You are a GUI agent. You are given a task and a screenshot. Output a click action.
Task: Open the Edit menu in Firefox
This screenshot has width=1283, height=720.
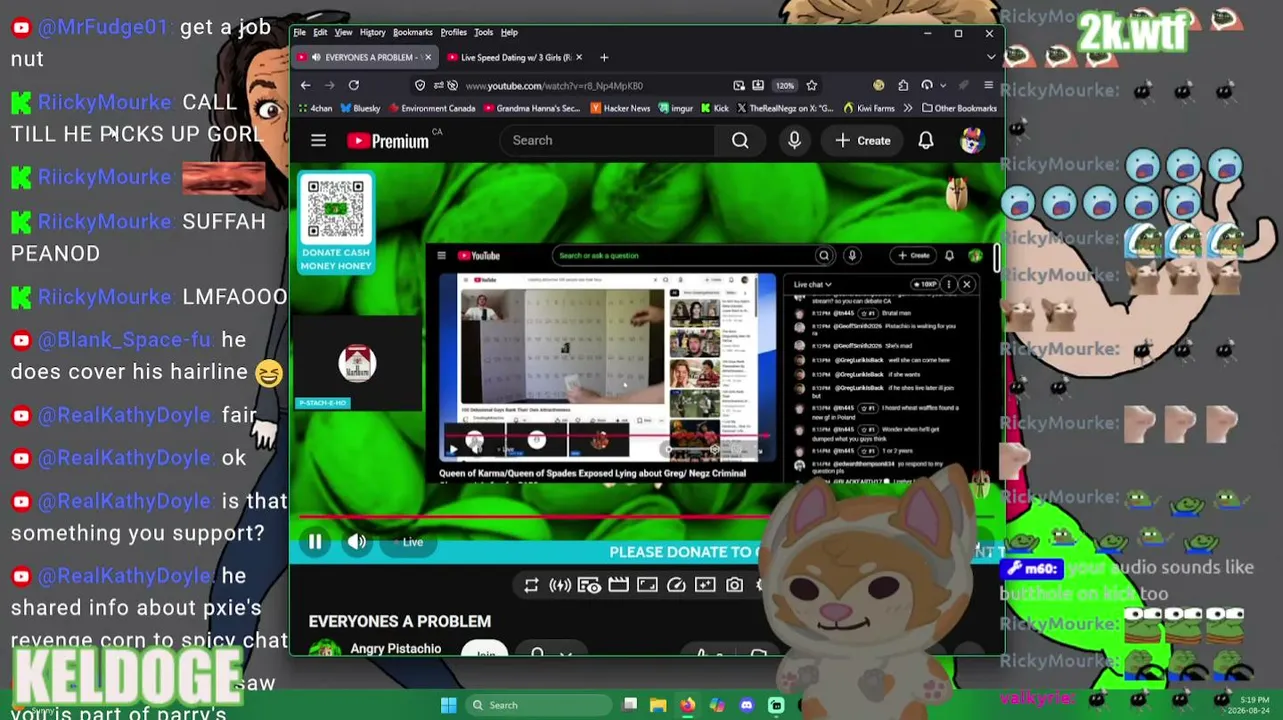click(320, 32)
